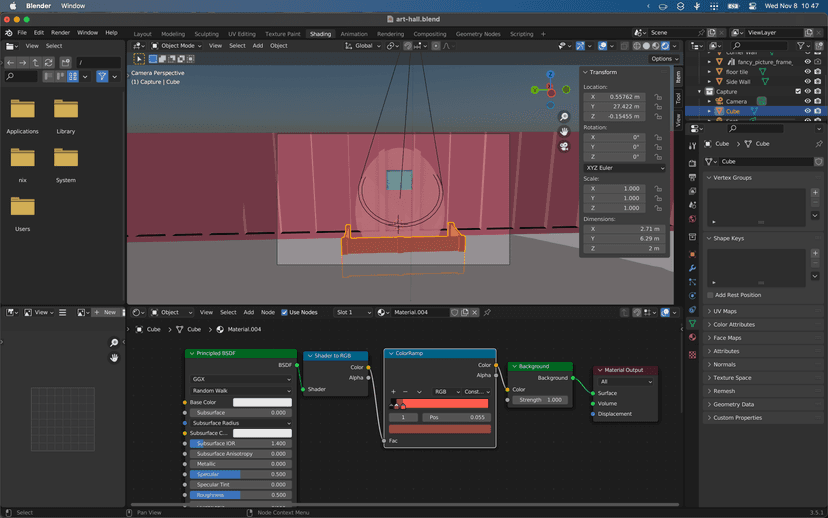Toggle Use Nodes checkbox
The width and height of the screenshot is (828, 518).
pyautogui.click(x=284, y=312)
